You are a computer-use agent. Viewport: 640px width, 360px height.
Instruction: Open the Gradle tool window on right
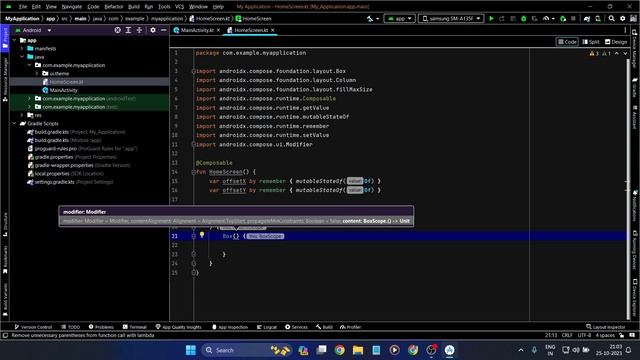635,88
